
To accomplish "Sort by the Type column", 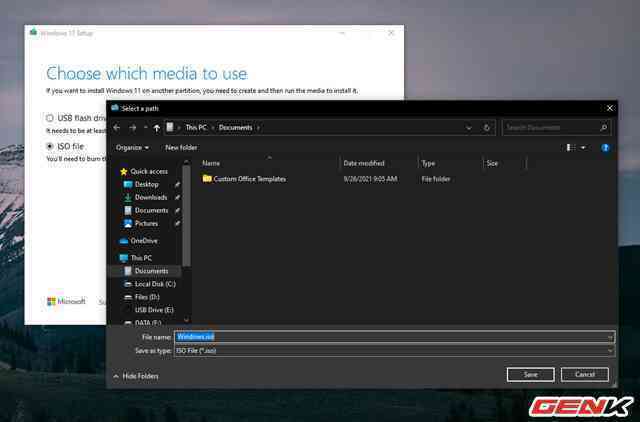I will coord(428,163).
